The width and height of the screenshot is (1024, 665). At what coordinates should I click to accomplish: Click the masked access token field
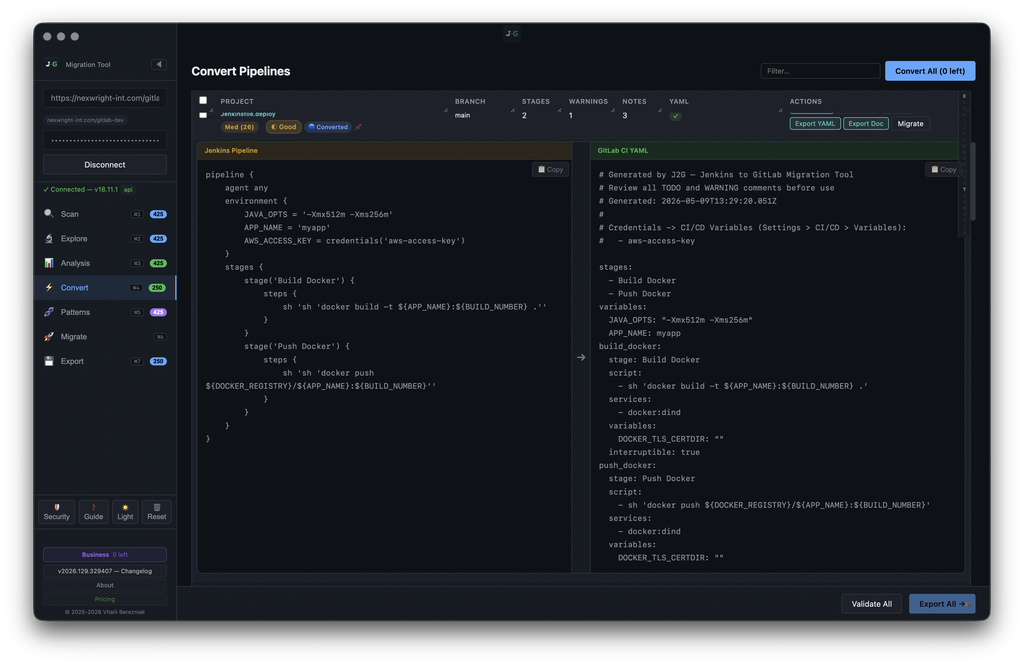[104, 140]
